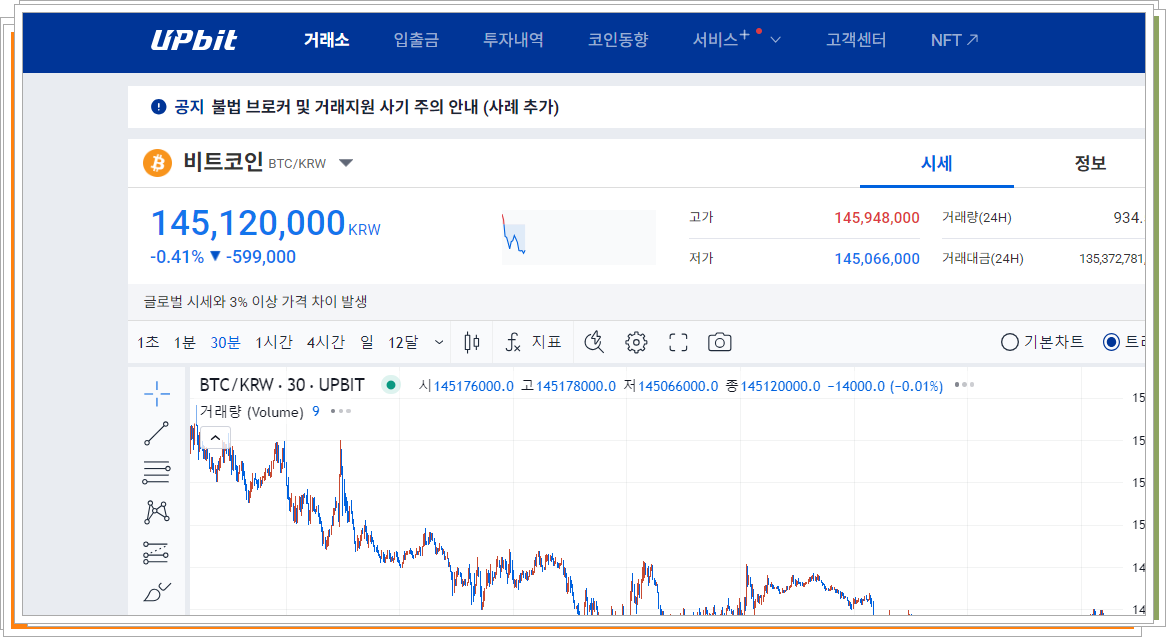Click the mini price sparkline chart
1166x637 pixels.
[579, 238]
